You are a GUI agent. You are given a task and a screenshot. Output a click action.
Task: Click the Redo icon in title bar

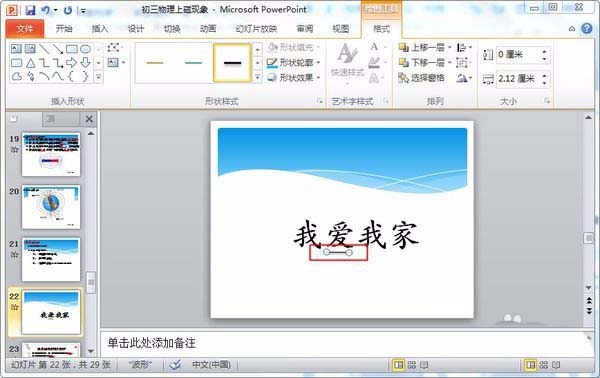coord(68,10)
